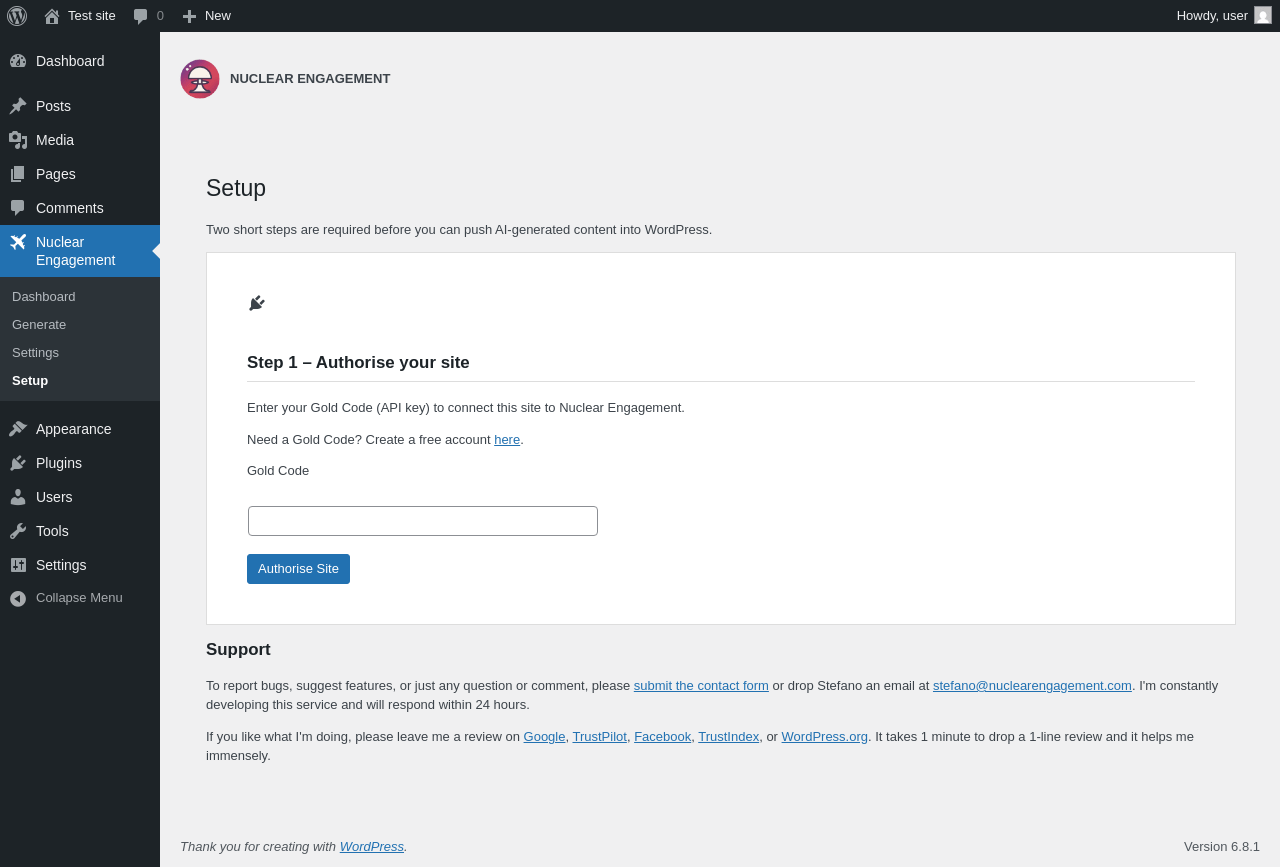
Task: Select the Generate submenu item
Action: tap(39, 325)
